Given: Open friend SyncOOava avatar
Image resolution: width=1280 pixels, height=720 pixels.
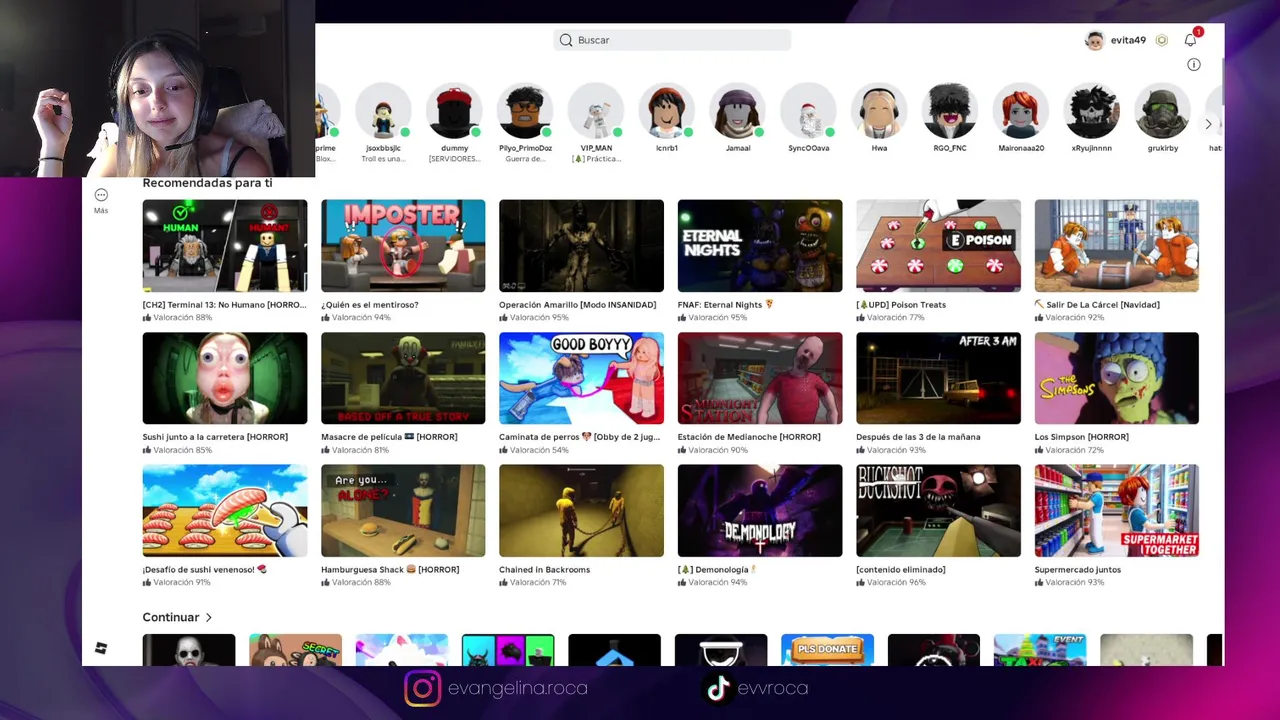Looking at the screenshot, I should tap(808, 111).
